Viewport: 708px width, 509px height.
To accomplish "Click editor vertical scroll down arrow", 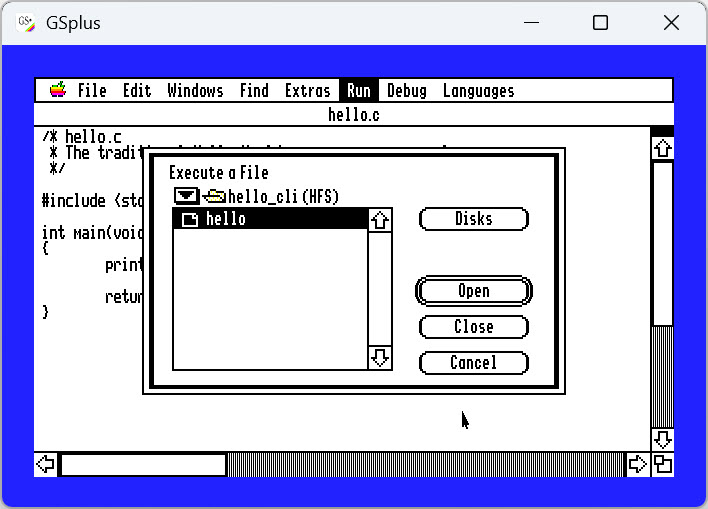I will (x=662, y=439).
